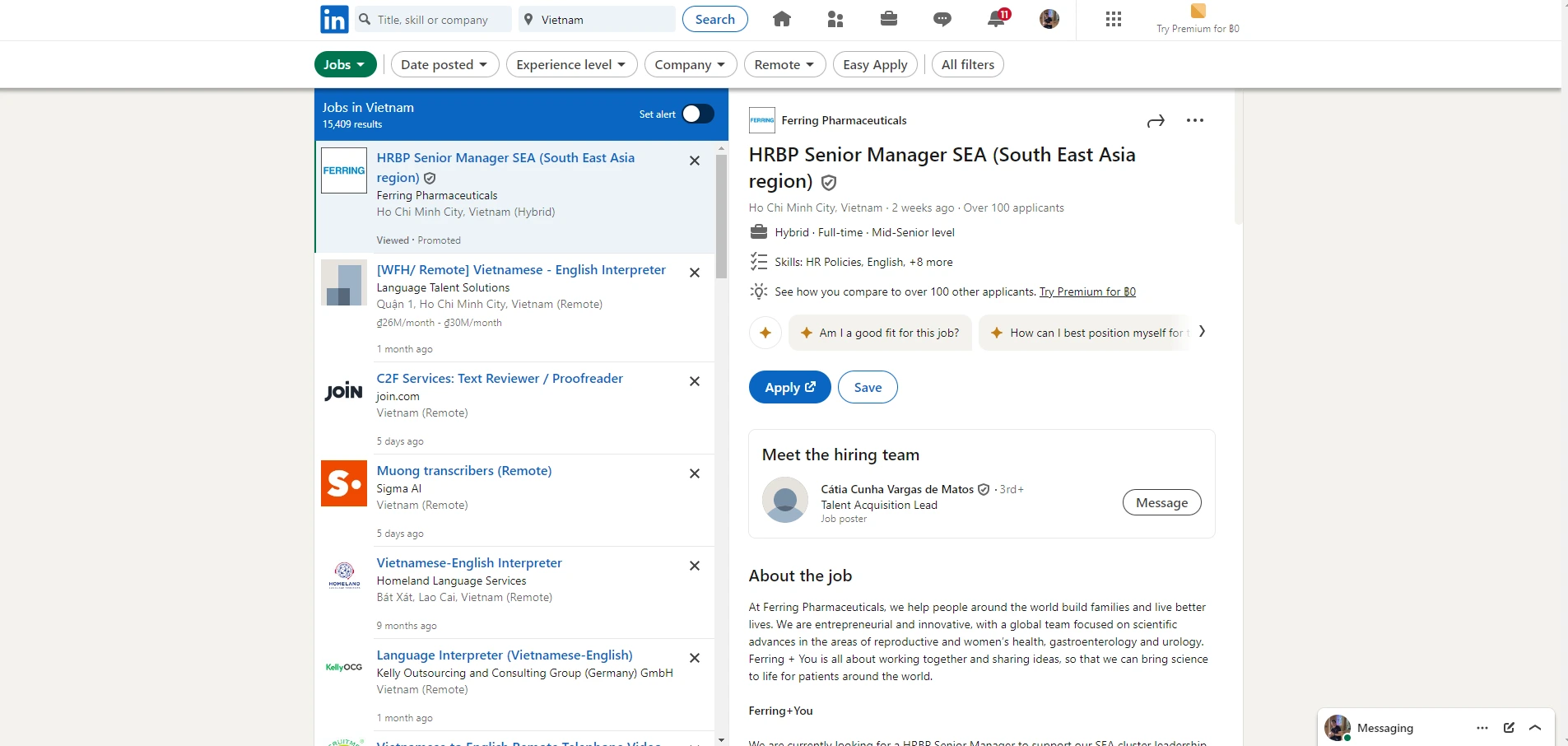The width and height of the screenshot is (1568, 746).
Task: Message Cátia Cunha Vargas de Matos
Action: click(1161, 502)
